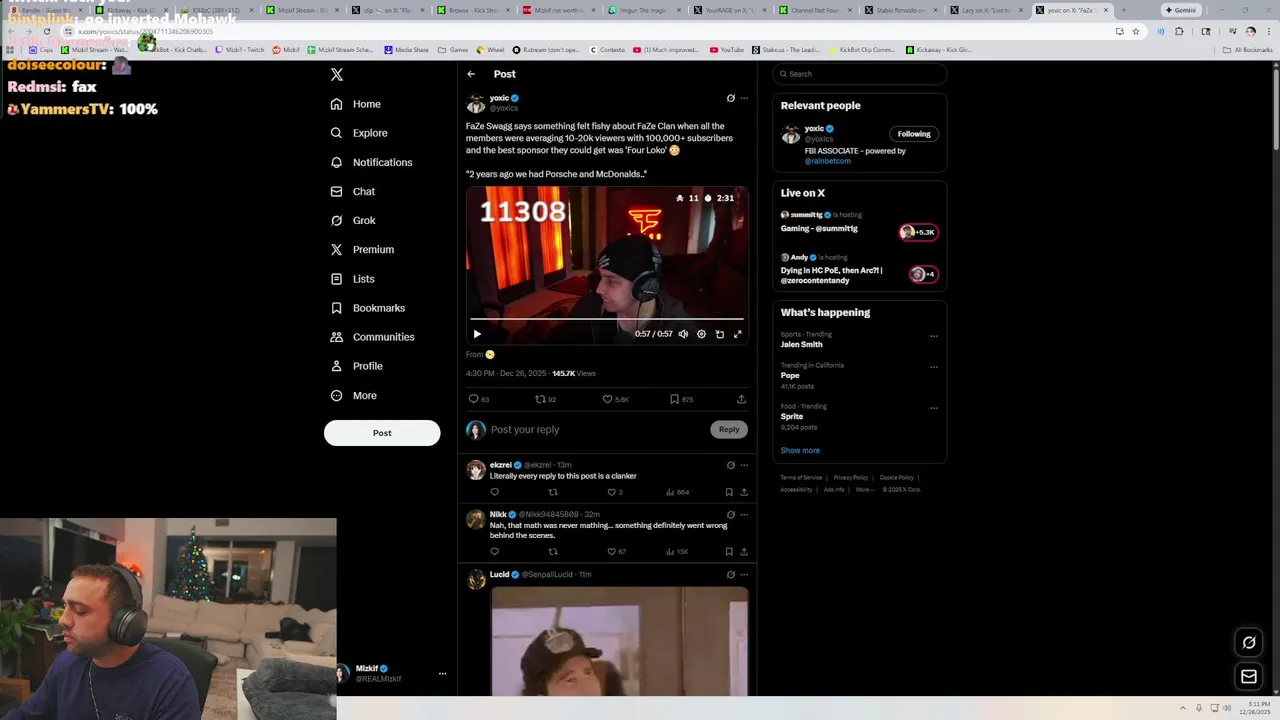Open video playback settings gear
The width and height of the screenshot is (1280, 720).
pyautogui.click(x=701, y=334)
